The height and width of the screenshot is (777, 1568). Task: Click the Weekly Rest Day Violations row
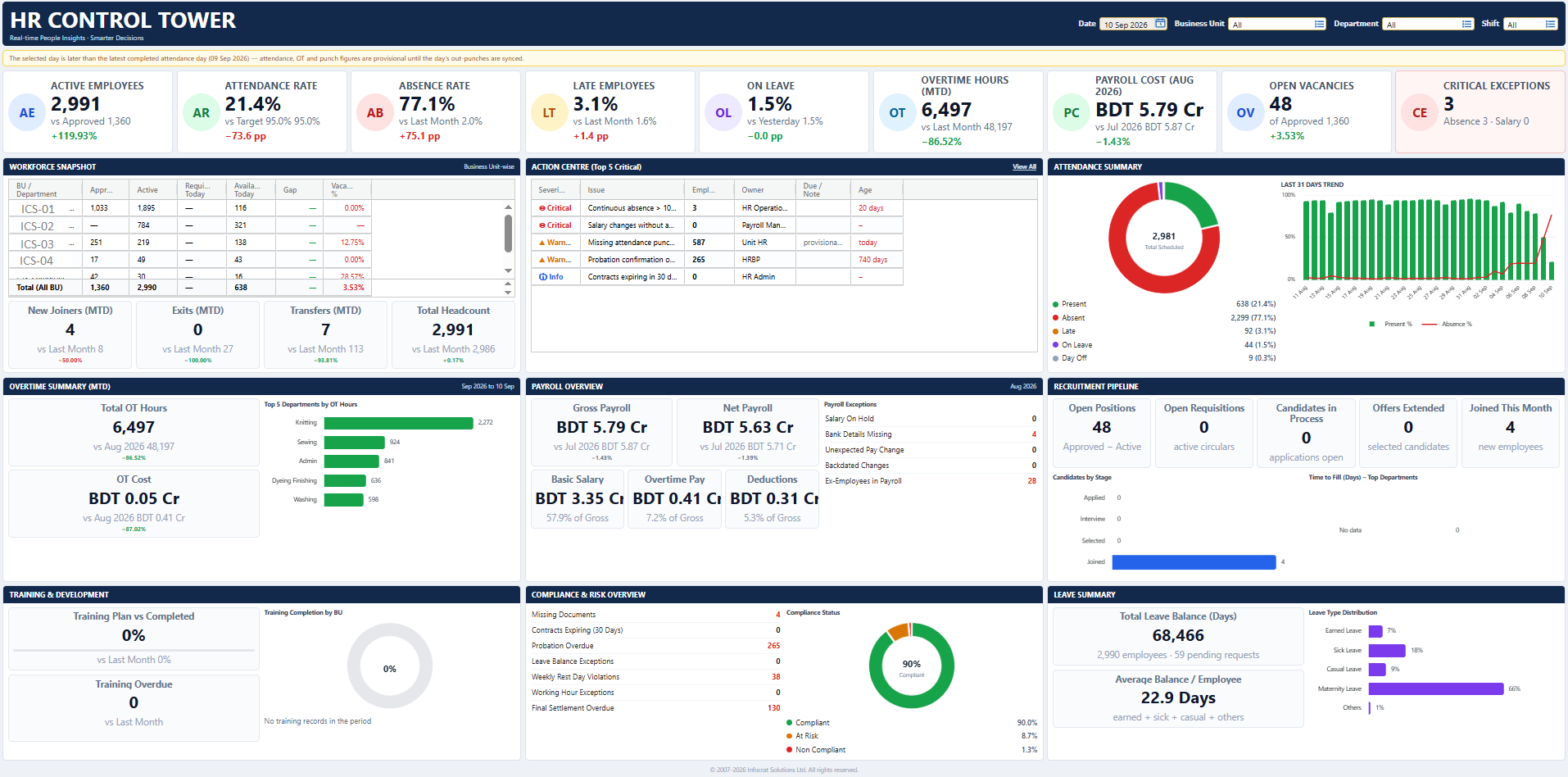tap(656, 677)
